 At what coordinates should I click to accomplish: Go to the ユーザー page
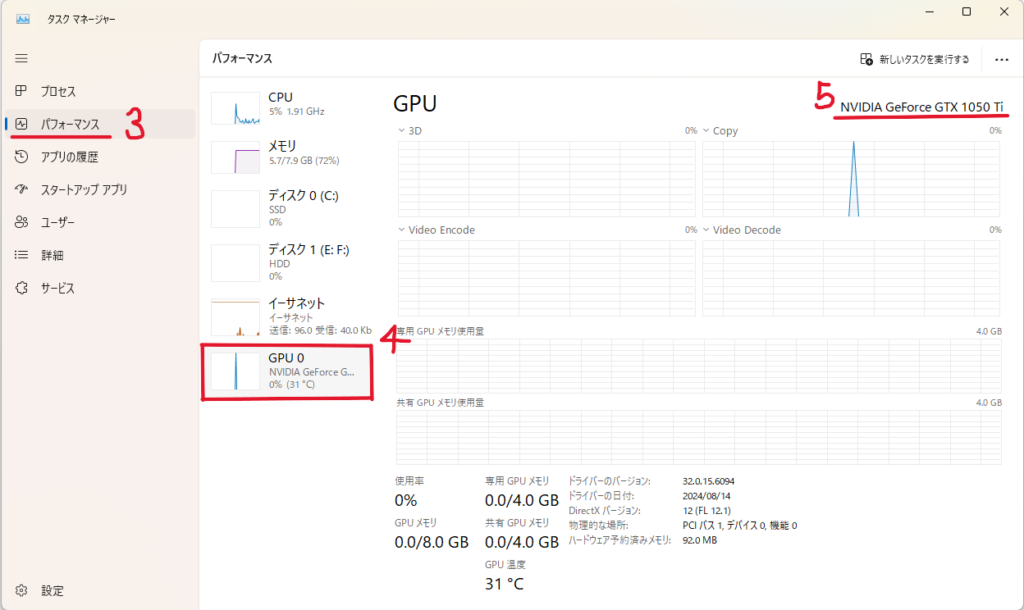pyautogui.click(x=58, y=222)
